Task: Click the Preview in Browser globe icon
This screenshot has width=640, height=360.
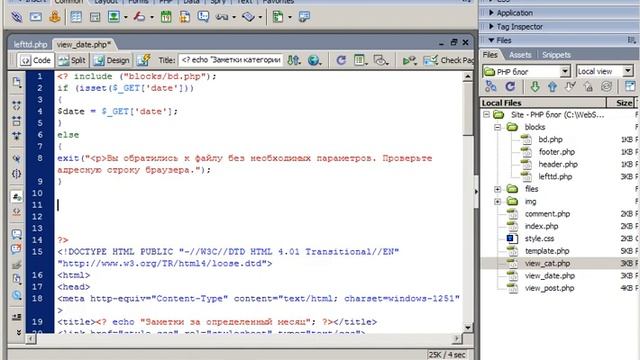Action: [x=314, y=60]
